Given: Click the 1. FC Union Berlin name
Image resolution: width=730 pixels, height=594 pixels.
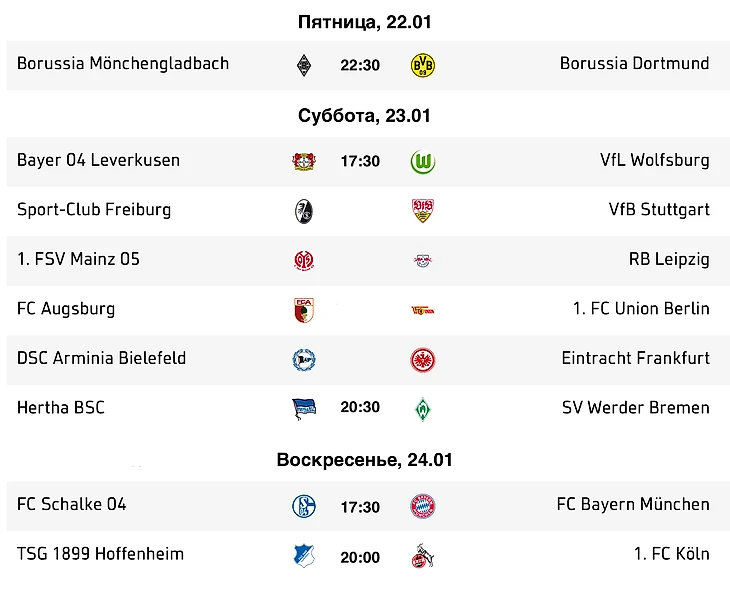Looking at the screenshot, I should coord(641,309).
